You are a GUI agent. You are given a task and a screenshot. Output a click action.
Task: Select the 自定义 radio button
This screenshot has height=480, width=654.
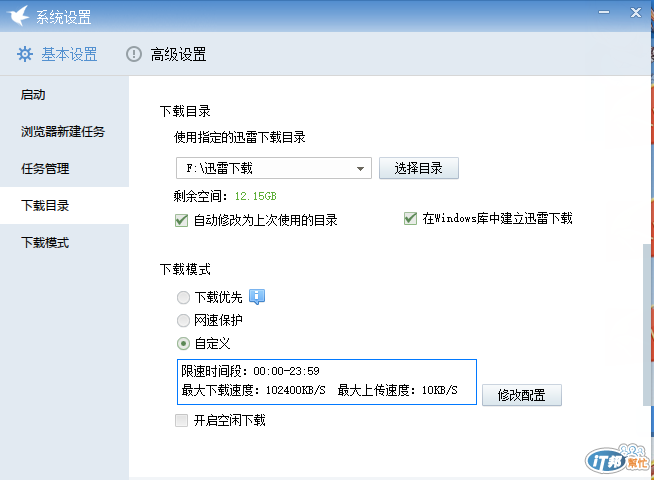(183, 344)
